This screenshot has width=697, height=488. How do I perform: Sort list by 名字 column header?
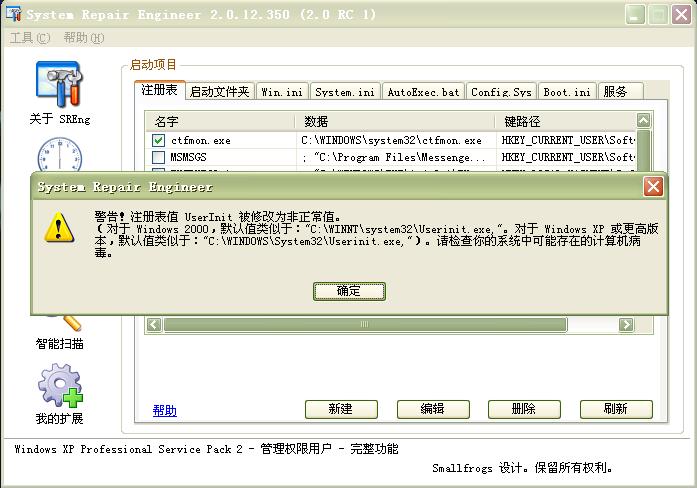click(220, 121)
